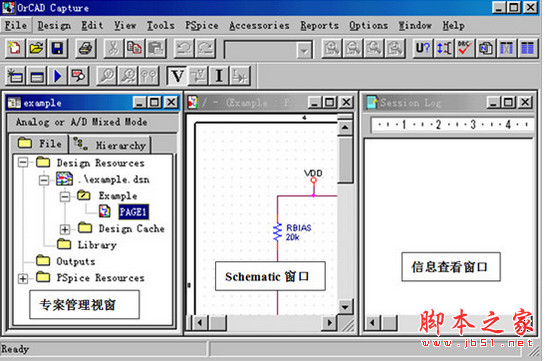Viewport: 545px width, 361px height.
Task: Click the Cut scissors icon
Action: (x=113, y=48)
